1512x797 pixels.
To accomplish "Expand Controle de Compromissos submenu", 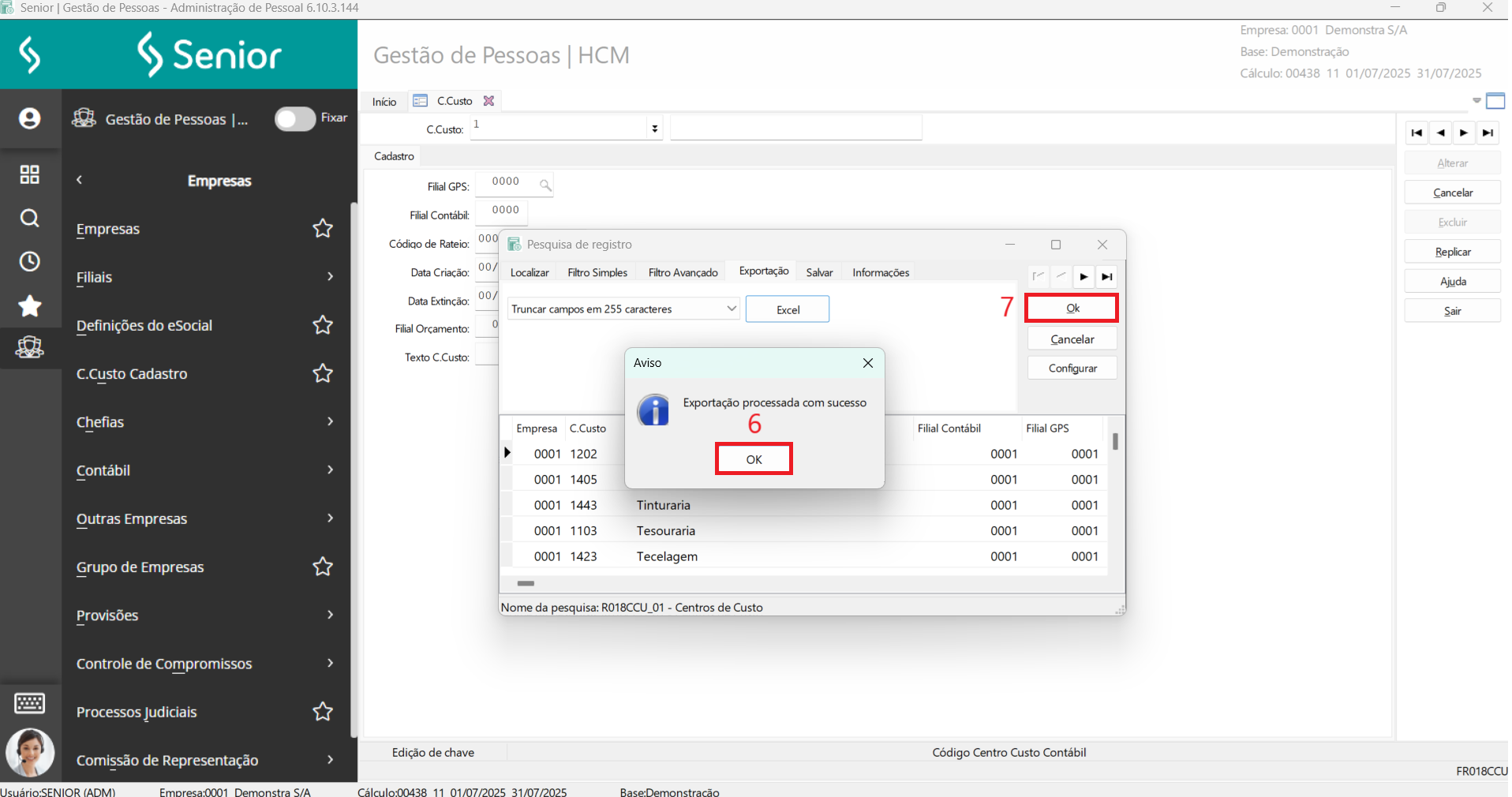I will pyautogui.click(x=330, y=663).
